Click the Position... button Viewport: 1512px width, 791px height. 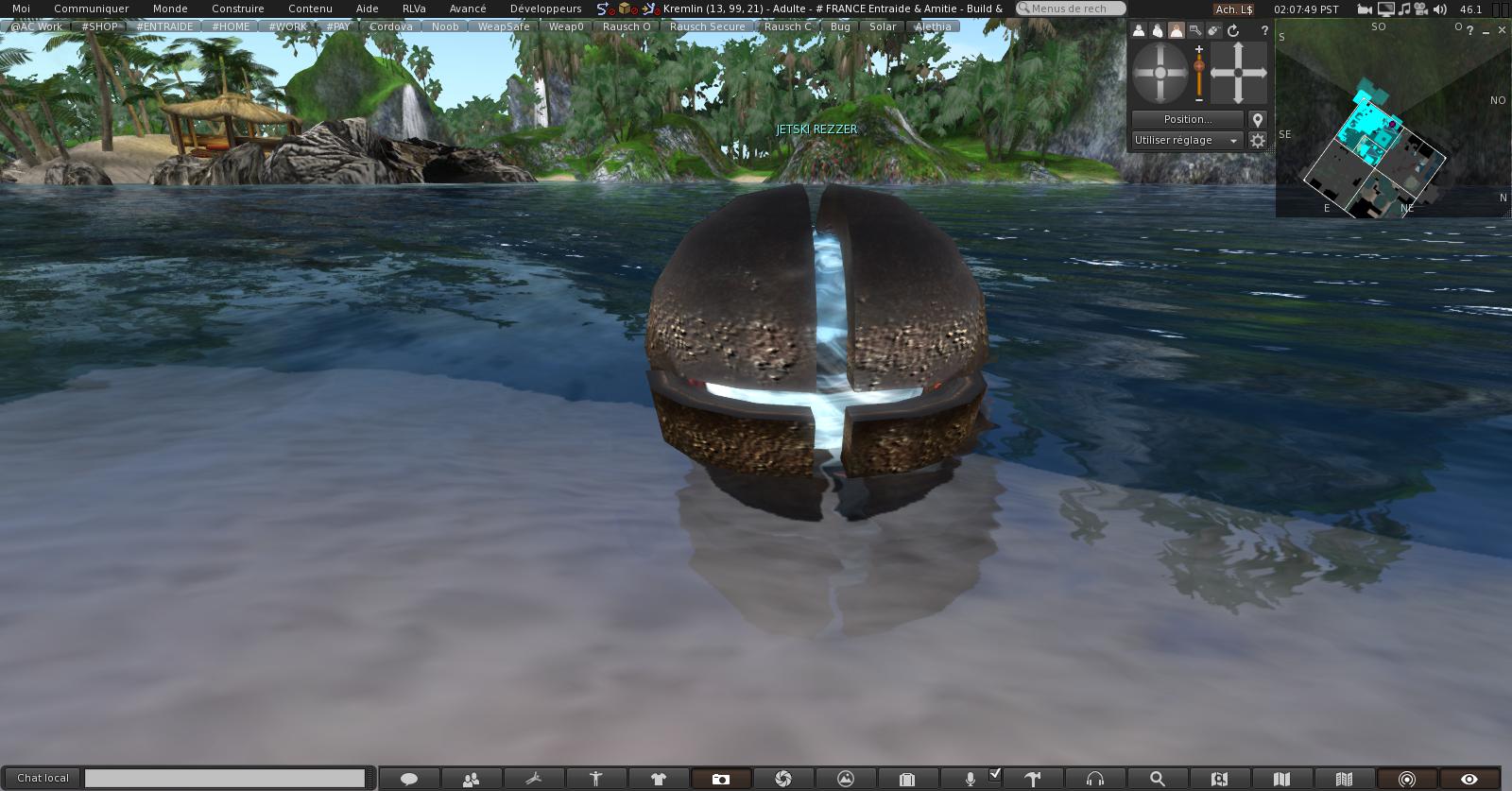tap(1187, 119)
